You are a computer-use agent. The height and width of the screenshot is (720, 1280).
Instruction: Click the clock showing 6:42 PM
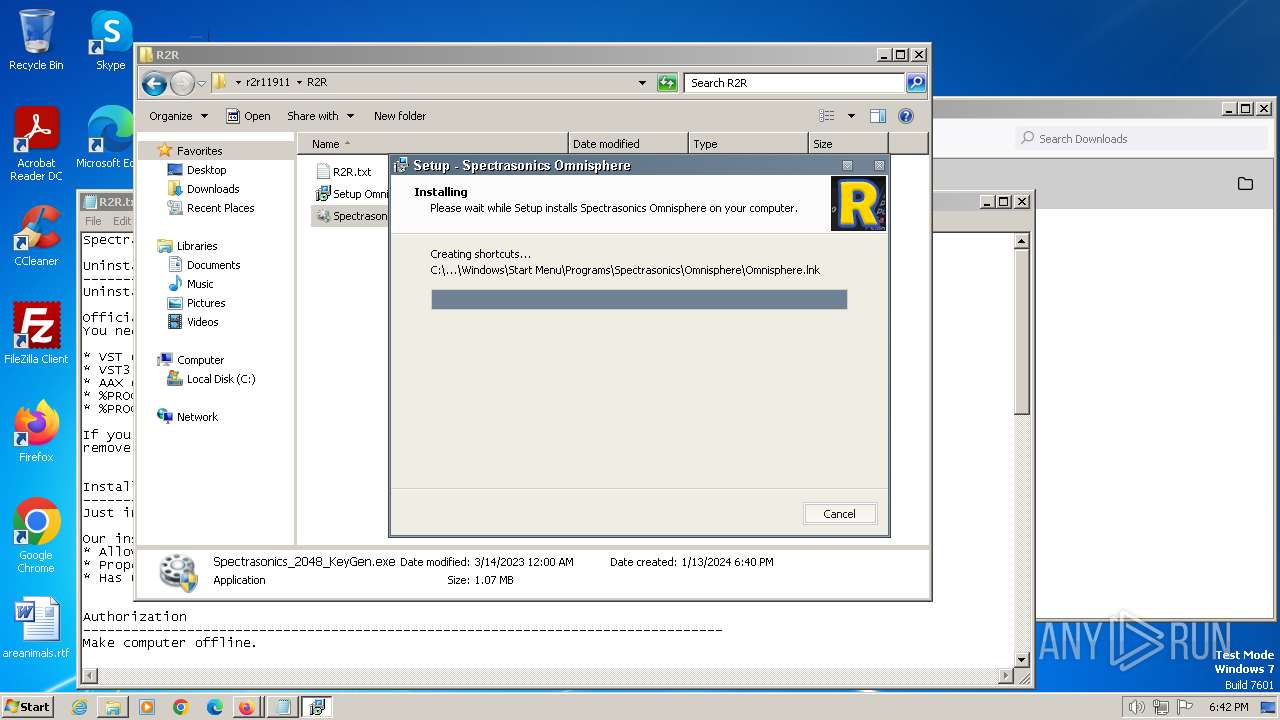pyautogui.click(x=1228, y=707)
